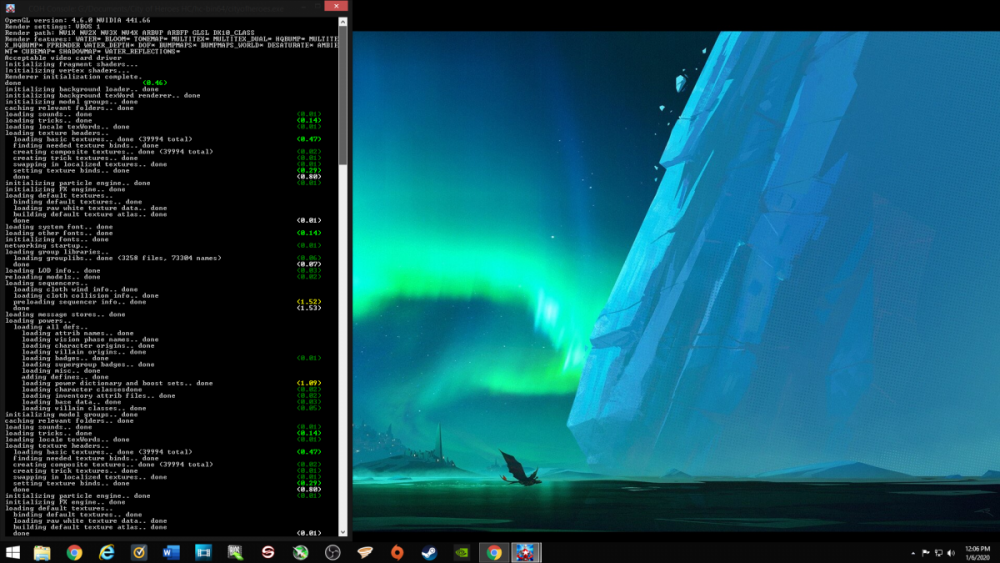1000x563 pixels.
Task: Switch to the running Chrome window
Action: tap(494, 552)
